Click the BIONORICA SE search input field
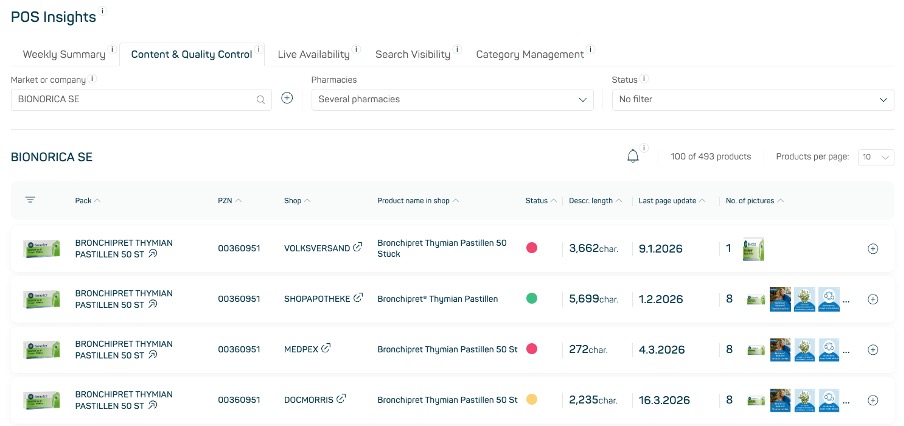 141,100
